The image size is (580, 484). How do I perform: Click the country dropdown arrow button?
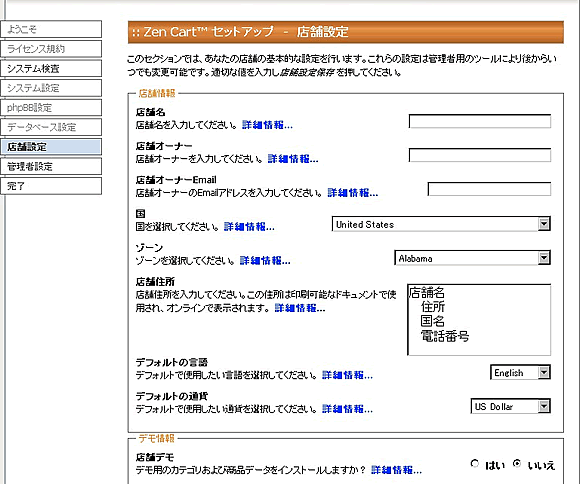[x=544, y=224]
